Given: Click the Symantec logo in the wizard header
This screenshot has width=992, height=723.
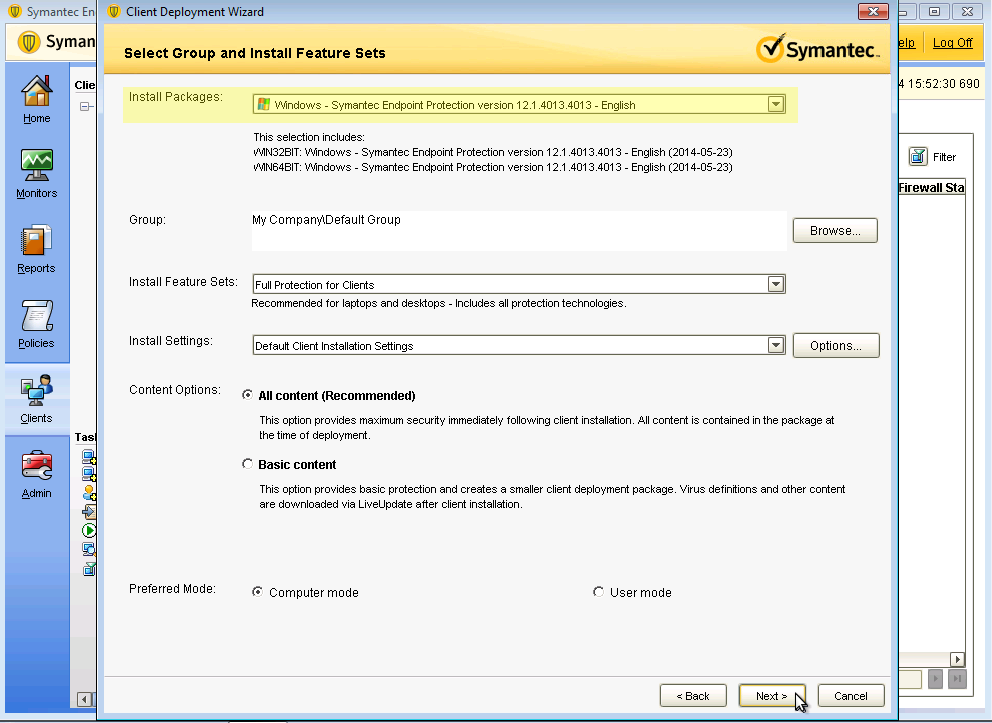Looking at the screenshot, I should click(x=817, y=49).
